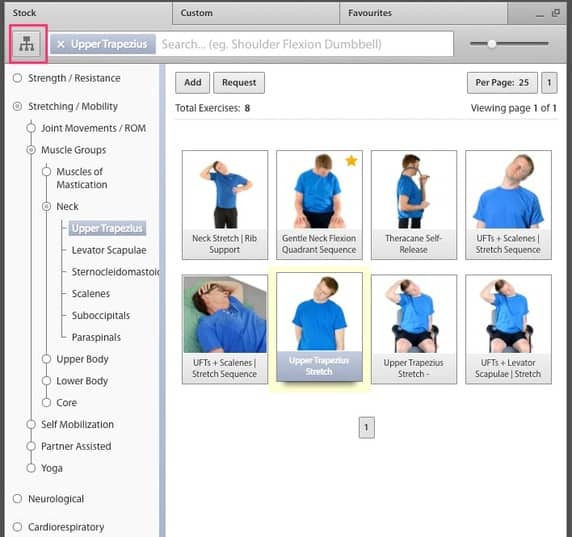This screenshot has width=572, height=537.
Task: Select Paraspinals in the tree
Action: point(96,337)
